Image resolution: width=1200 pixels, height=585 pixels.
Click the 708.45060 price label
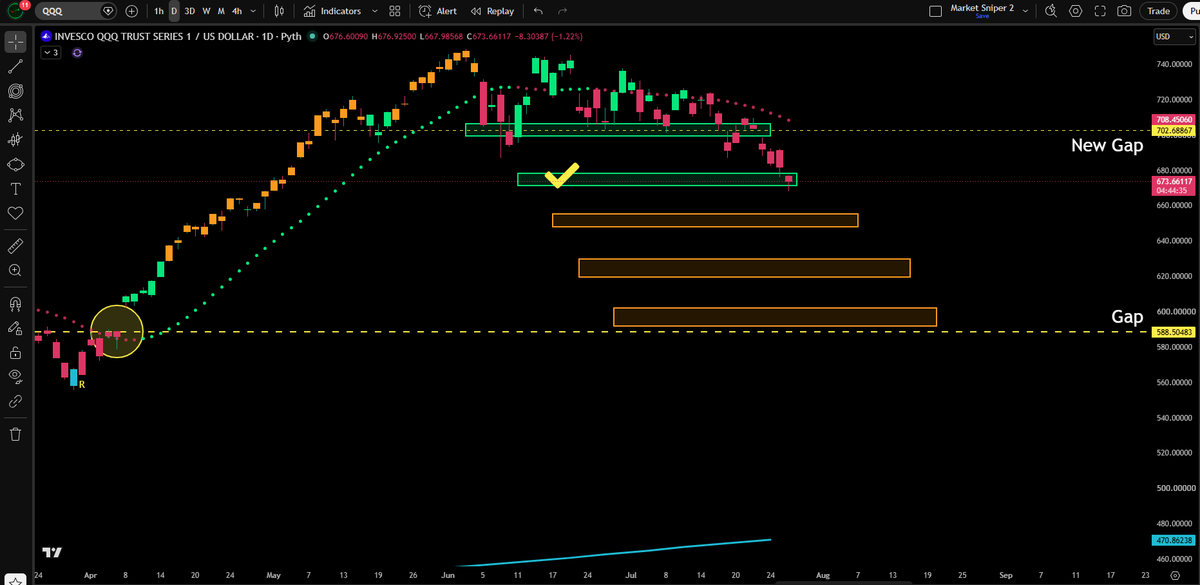tap(1174, 120)
